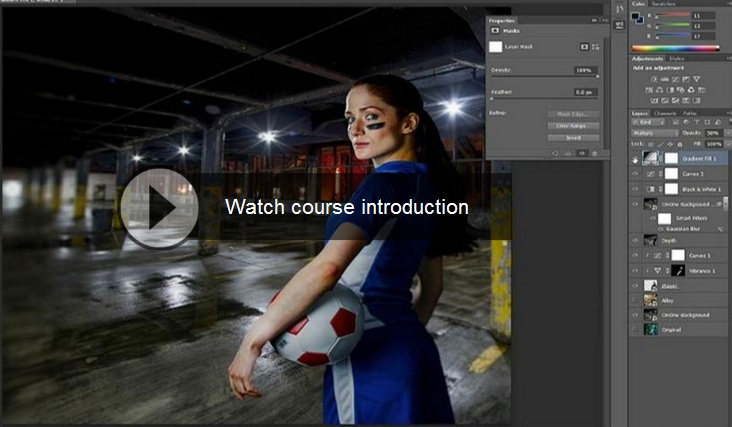Switch to the Channels tab
This screenshot has width=732, height=427.
(x=666, y=113)
